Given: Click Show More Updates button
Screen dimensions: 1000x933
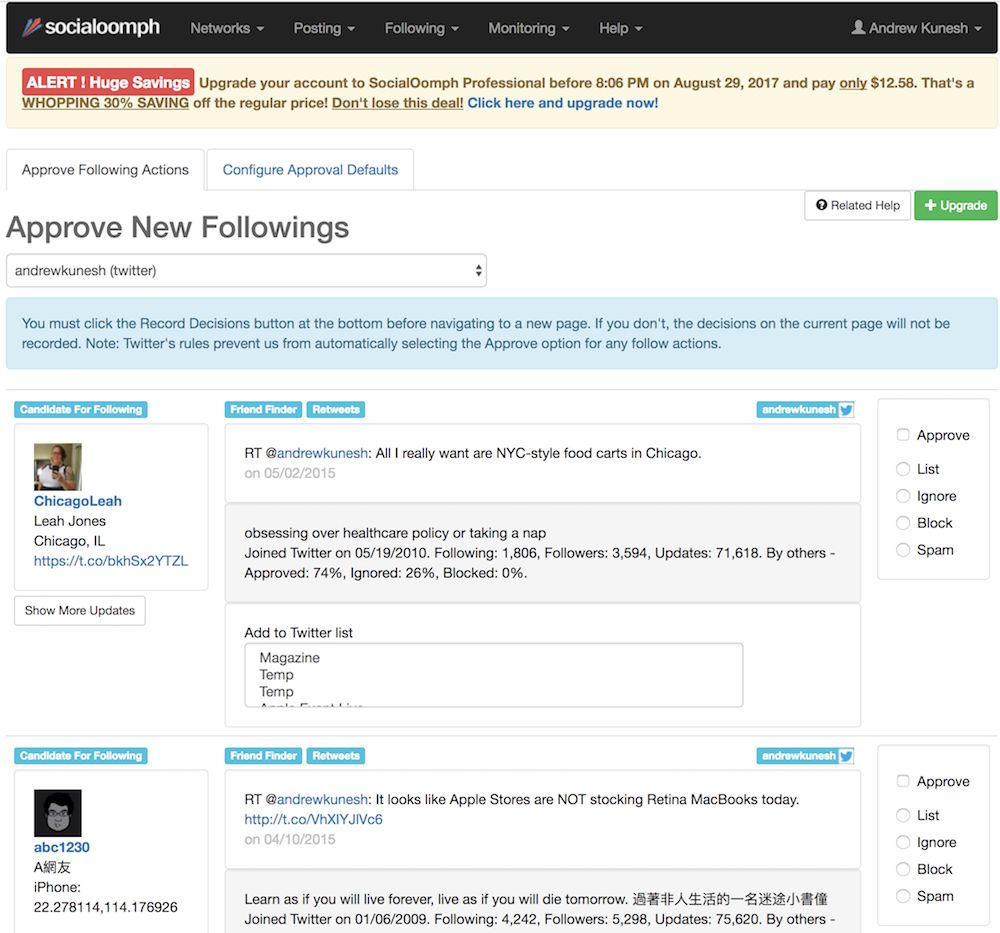Looking at the screenshot, I should pos(80,610).
